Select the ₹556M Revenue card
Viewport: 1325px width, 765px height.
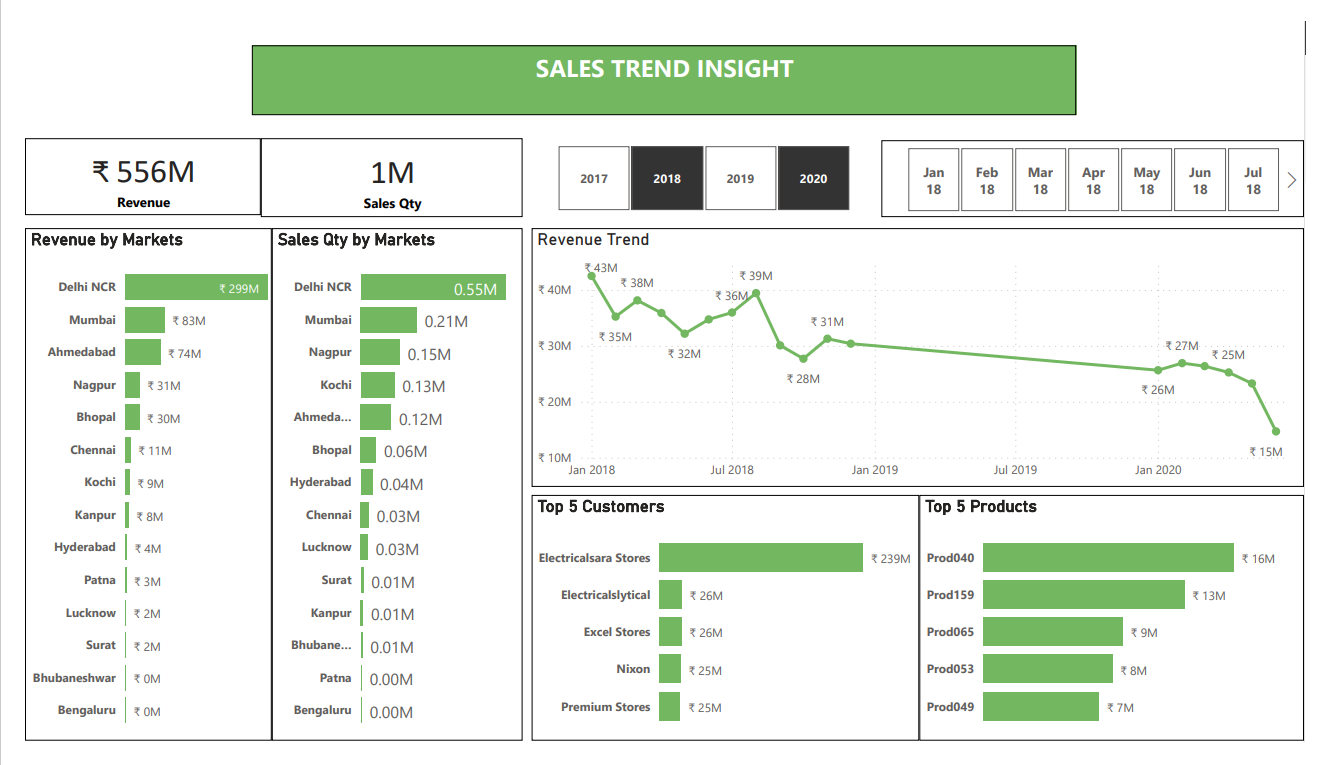(x=143, y=178)
